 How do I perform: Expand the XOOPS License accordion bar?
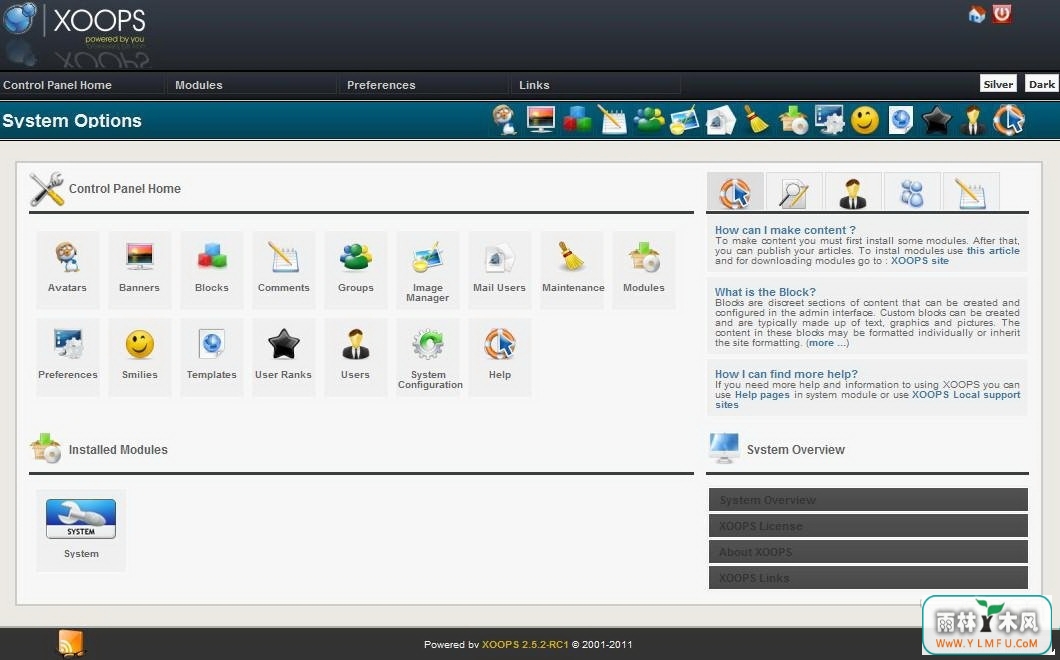[x=868, y=525]
